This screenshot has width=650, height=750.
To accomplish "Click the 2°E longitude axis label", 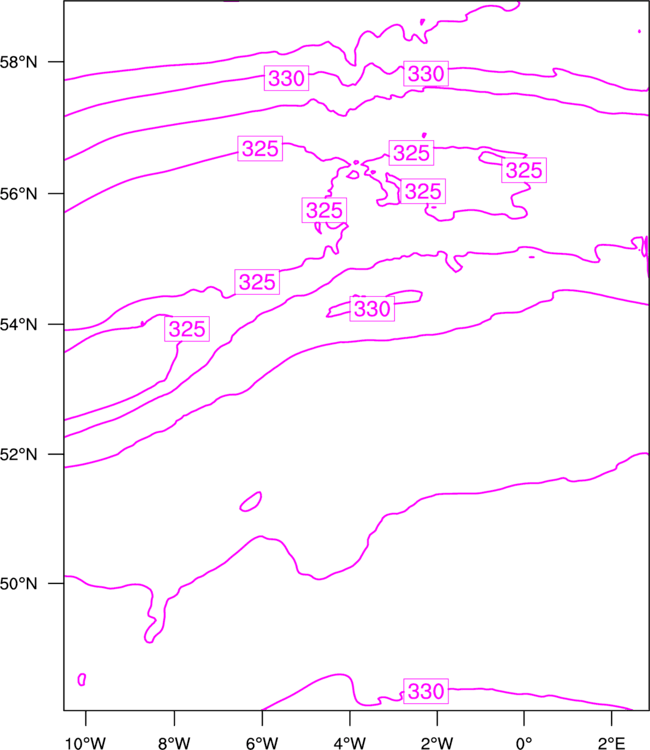I will point(611,743).
